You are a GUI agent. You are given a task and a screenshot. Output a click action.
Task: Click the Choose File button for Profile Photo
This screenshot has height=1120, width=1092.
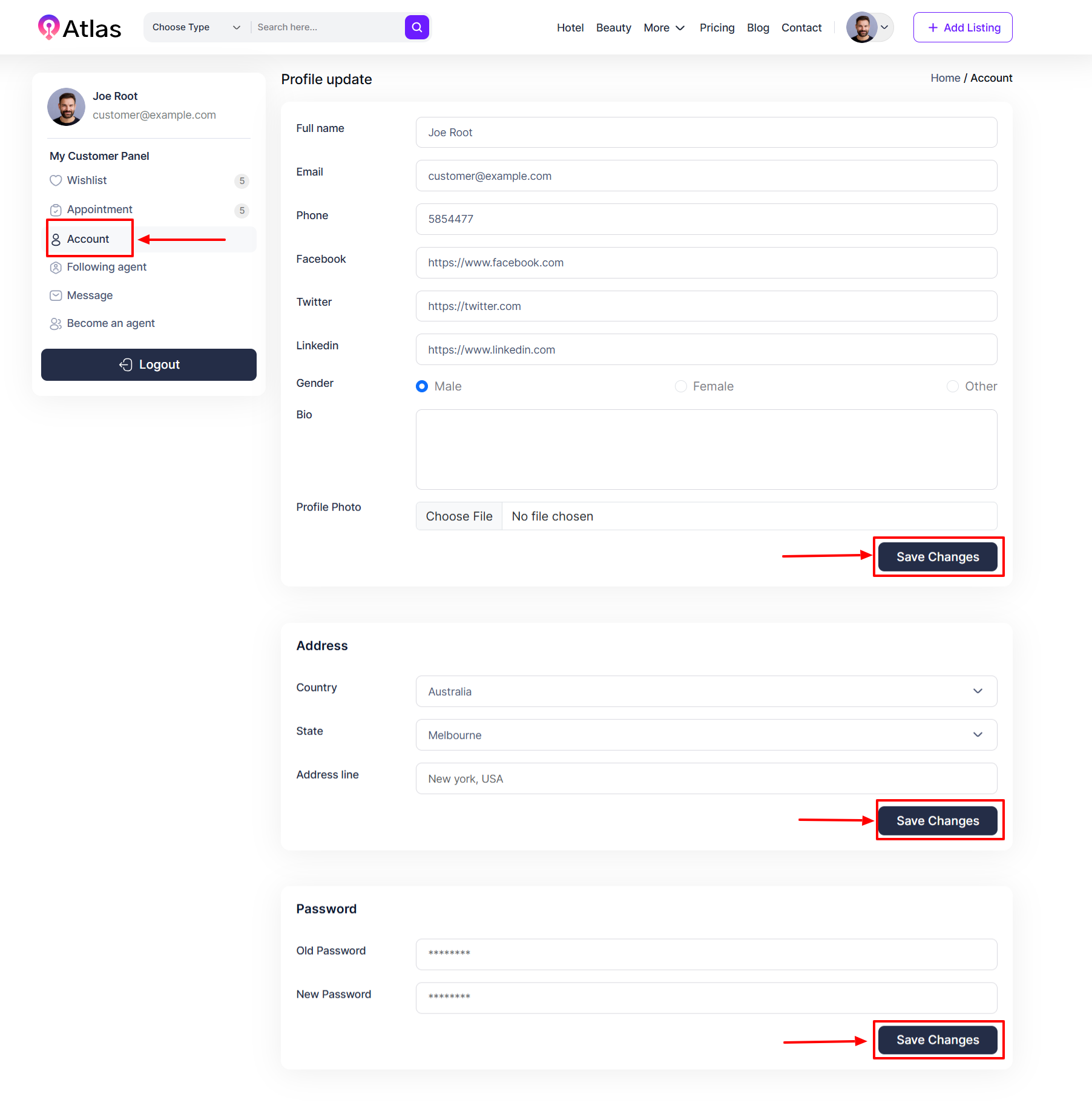pyautogui.click(x=459, y=516)
